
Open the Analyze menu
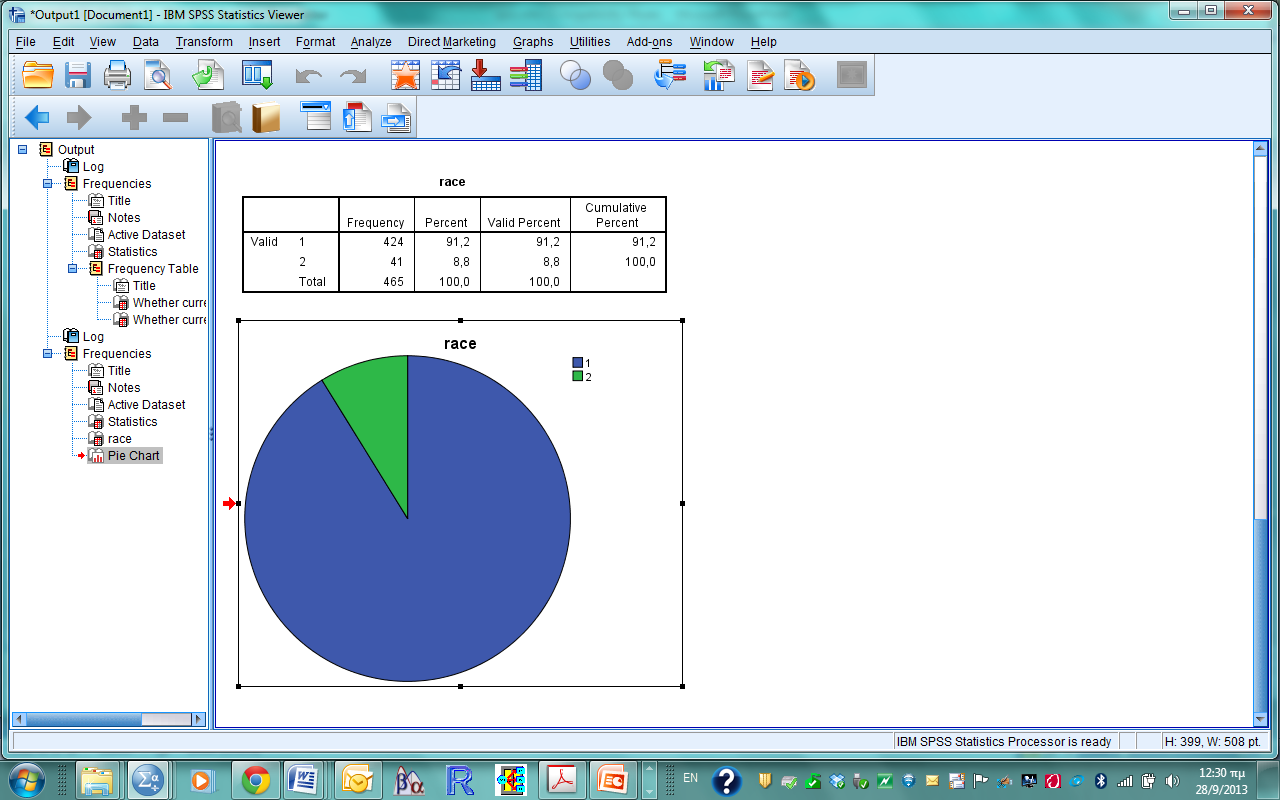tap(371, 42)
